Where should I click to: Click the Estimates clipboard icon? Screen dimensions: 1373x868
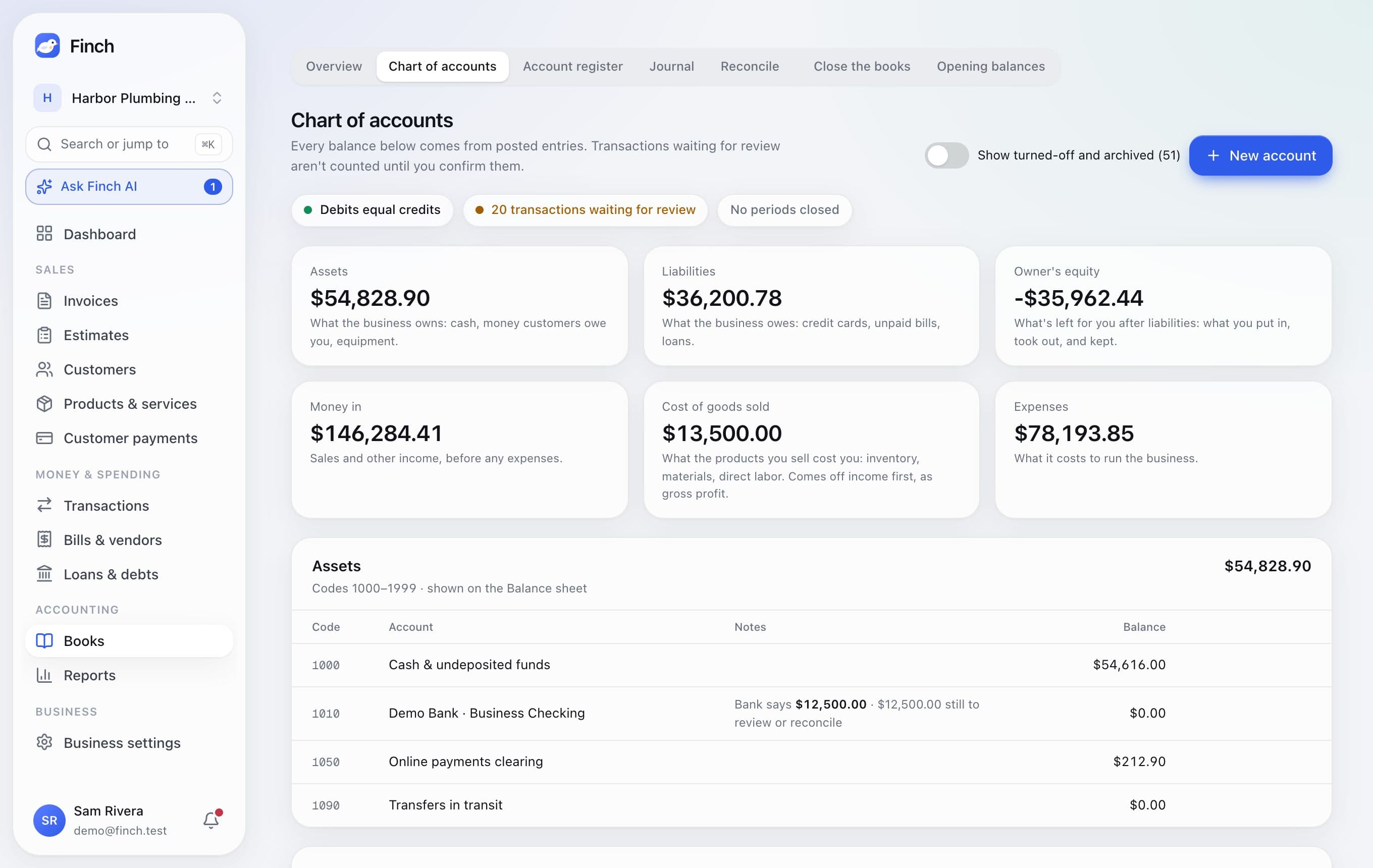pos(44,335)
